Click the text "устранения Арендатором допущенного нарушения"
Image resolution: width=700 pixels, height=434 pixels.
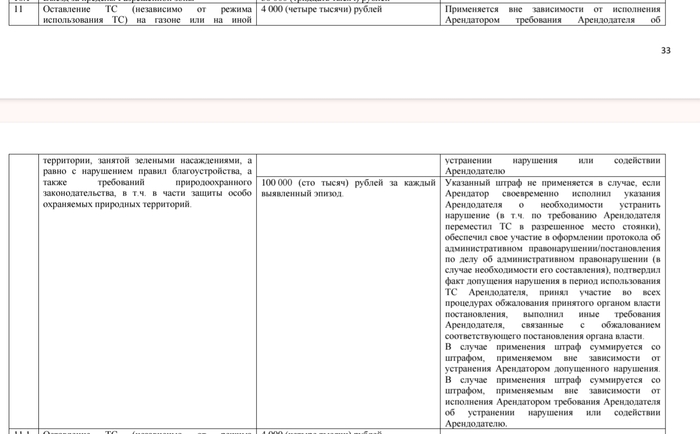[x=552, y=369]
